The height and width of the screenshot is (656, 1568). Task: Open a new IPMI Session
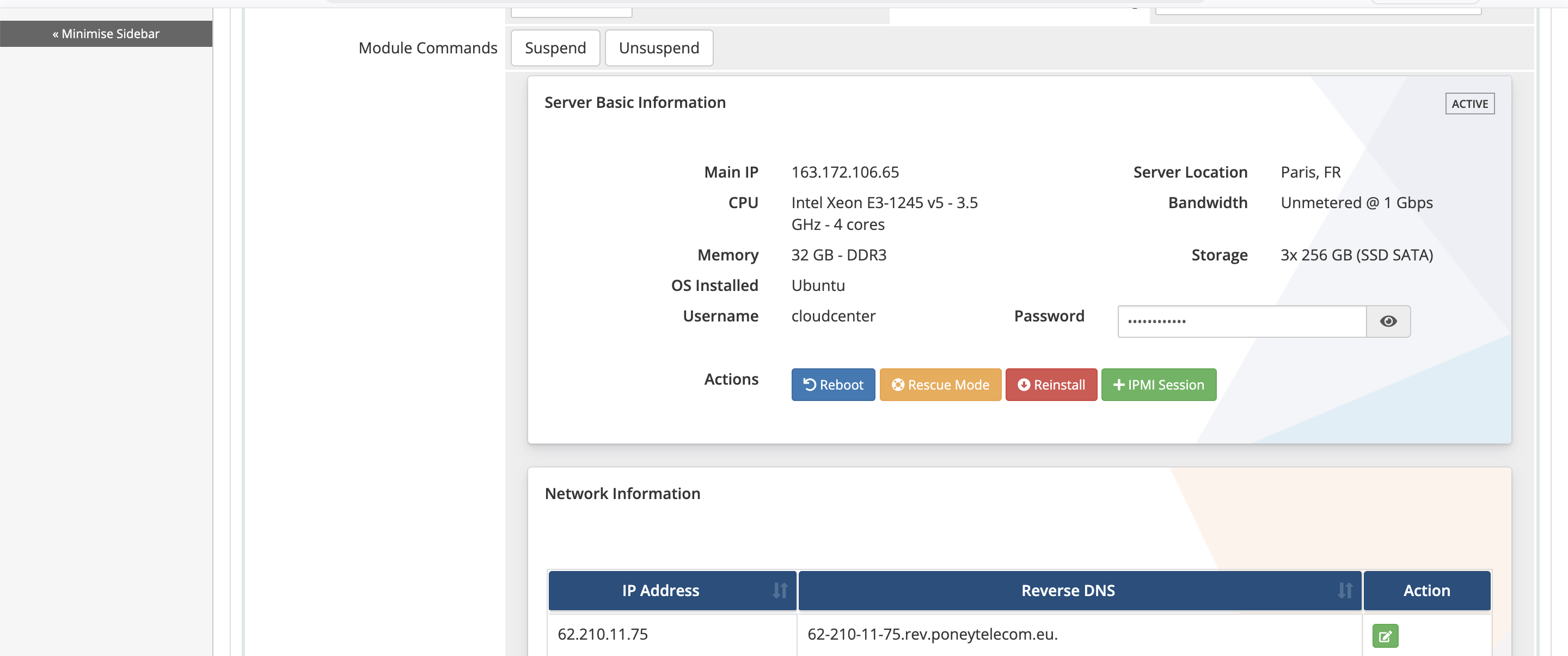tap(1159, 384)
